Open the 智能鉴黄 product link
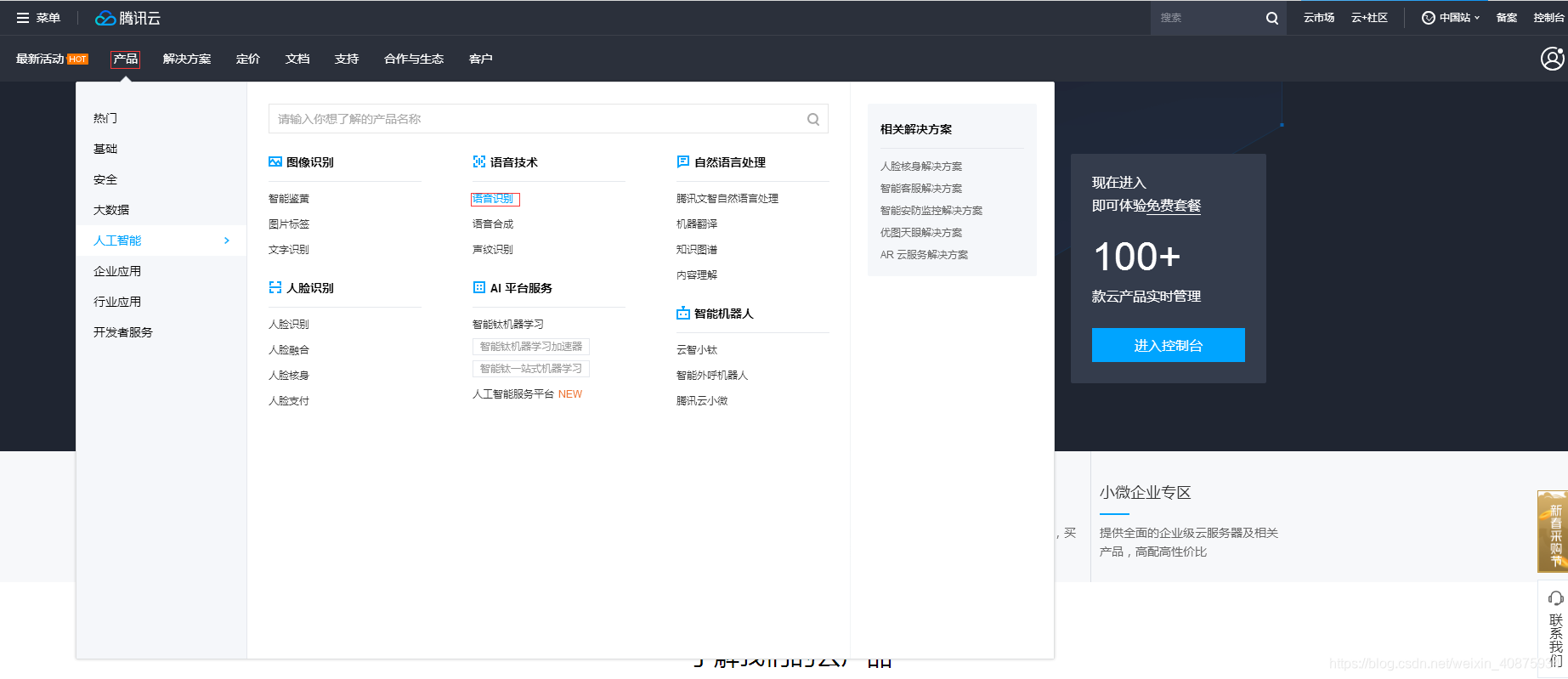Screen dimensions: 1568x679 (289, 198)
